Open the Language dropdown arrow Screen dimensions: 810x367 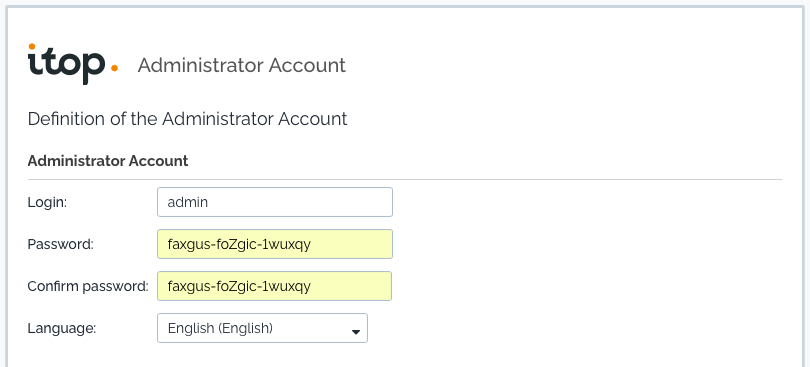coord(355,332)
